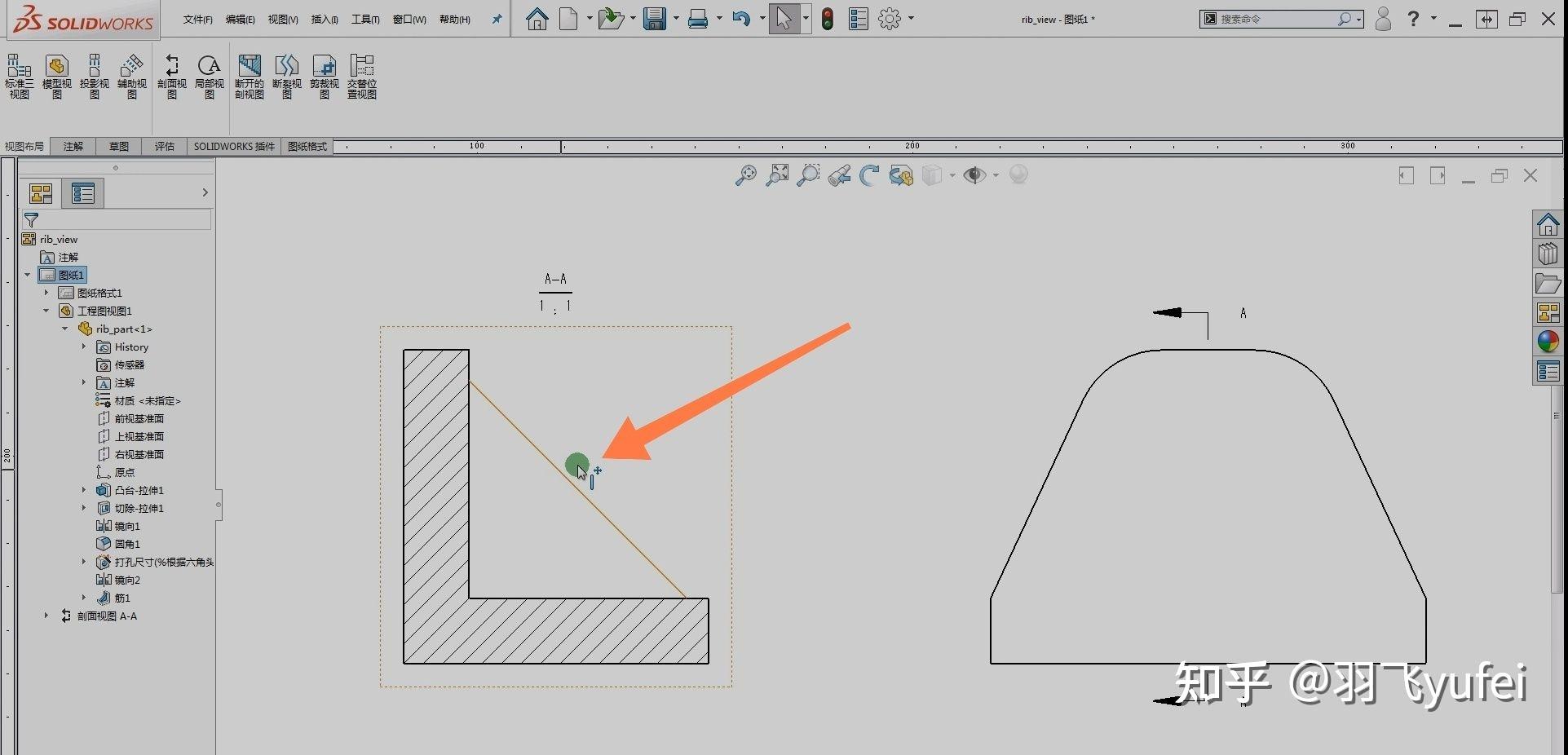Image resolution: width=1568 pixels, height=755 pixels.
Task: Click the 局部视图 detail view tool
Action: (209, 77)
